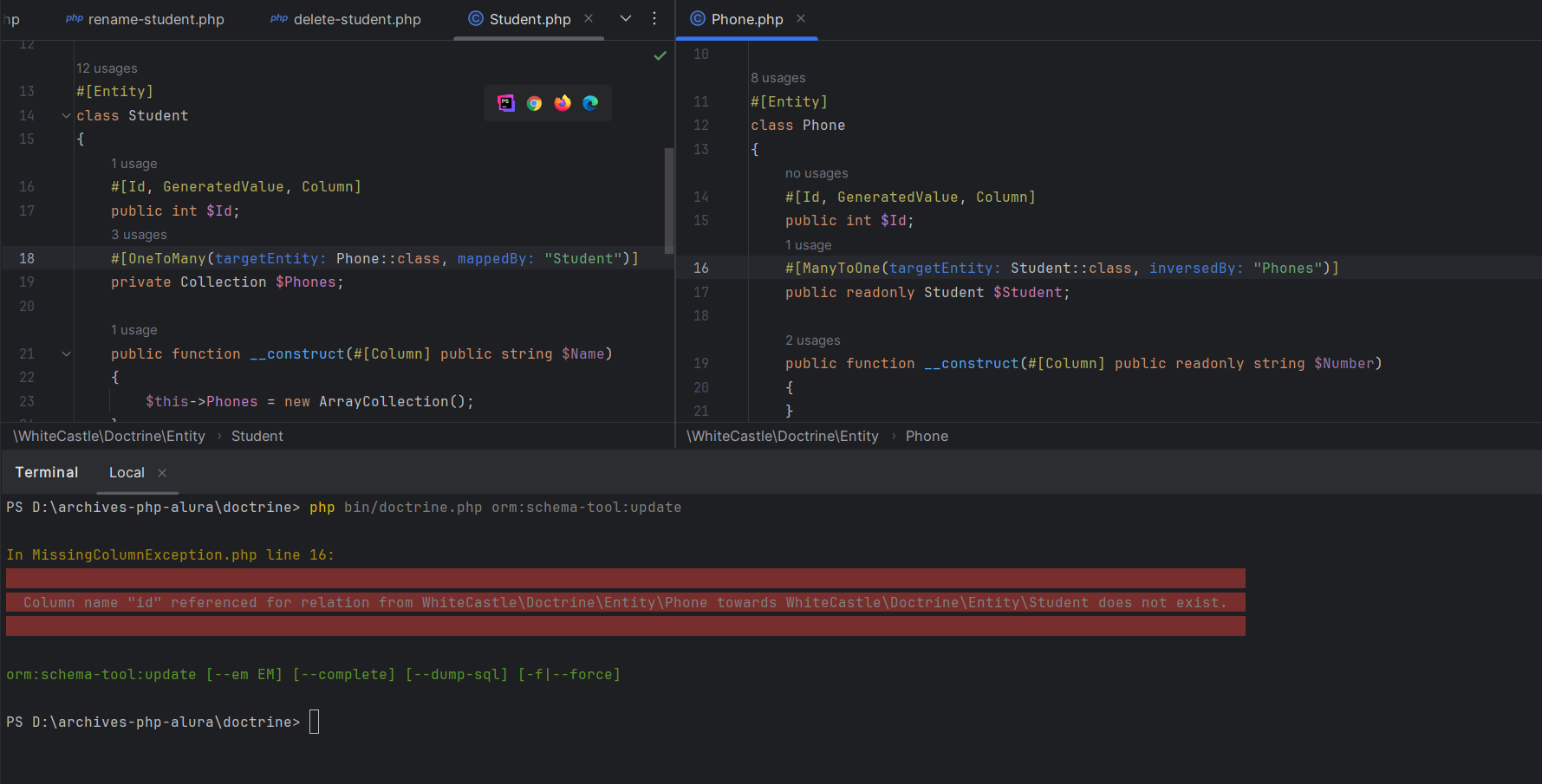Close the Phone.php editor tab

point(801,18)
